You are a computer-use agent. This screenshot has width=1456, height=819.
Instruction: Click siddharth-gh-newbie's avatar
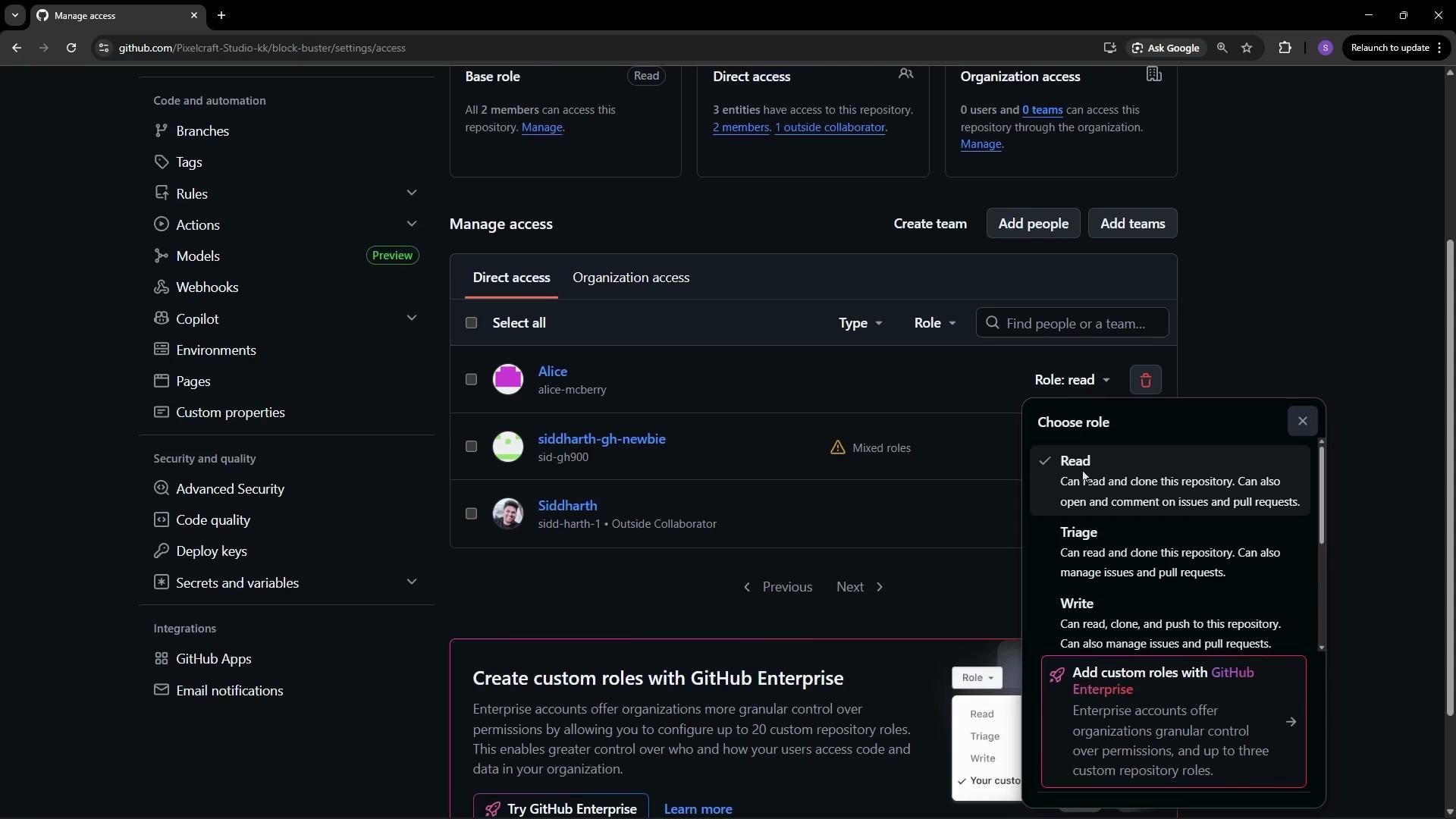pyautogui.click(x=508, y=447)
